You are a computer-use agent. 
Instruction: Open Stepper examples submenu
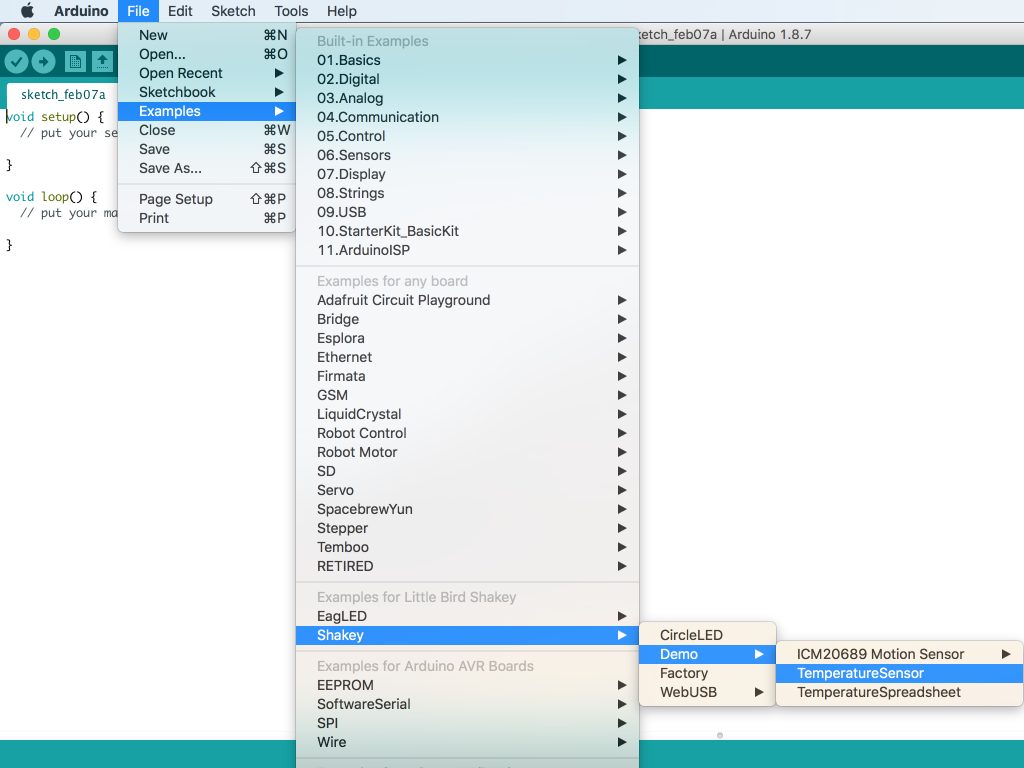coord(468,527)
